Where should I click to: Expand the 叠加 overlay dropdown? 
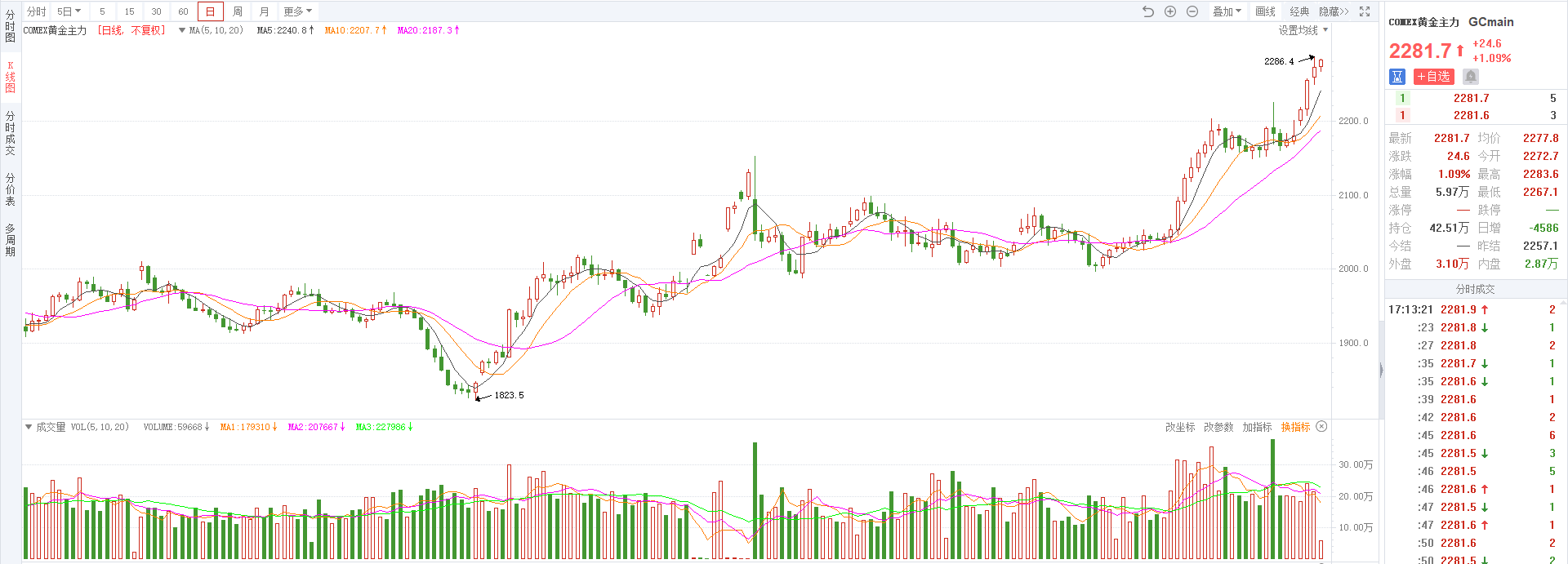pyautogui.click(x=1227, y=11)
